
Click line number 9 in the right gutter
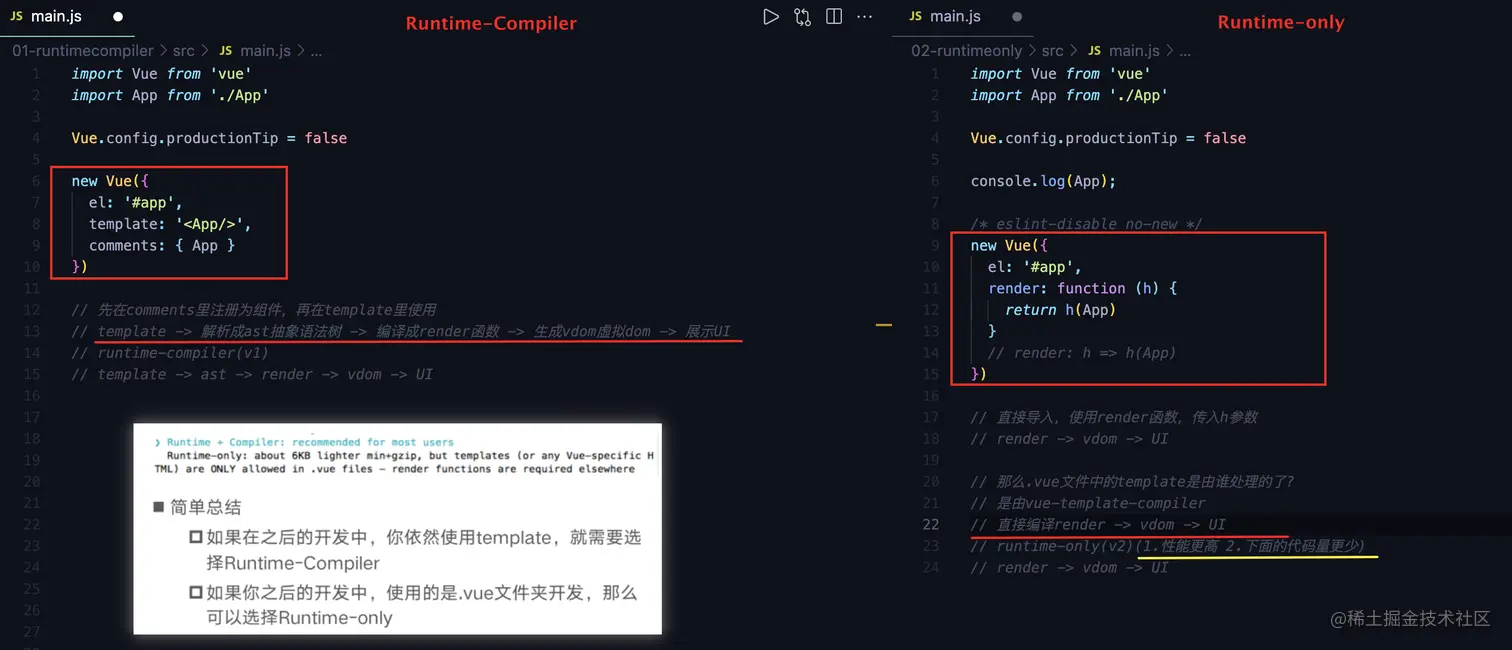(x=935, y=245)
